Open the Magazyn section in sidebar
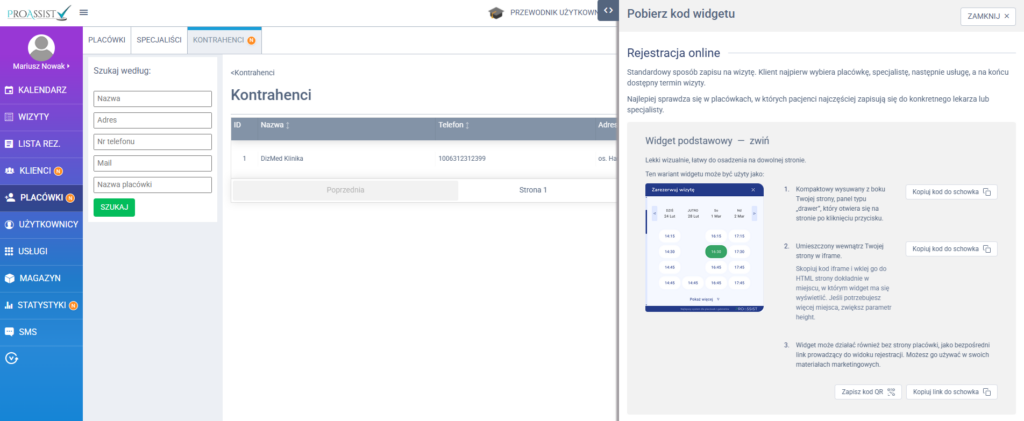This screenshot has width=1024, height=421. 40,277
